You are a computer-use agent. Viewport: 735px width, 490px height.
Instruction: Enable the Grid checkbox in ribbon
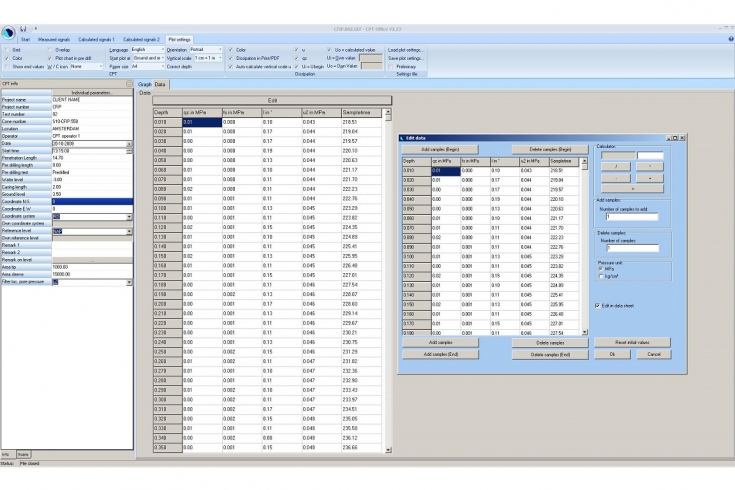[8, 49]
